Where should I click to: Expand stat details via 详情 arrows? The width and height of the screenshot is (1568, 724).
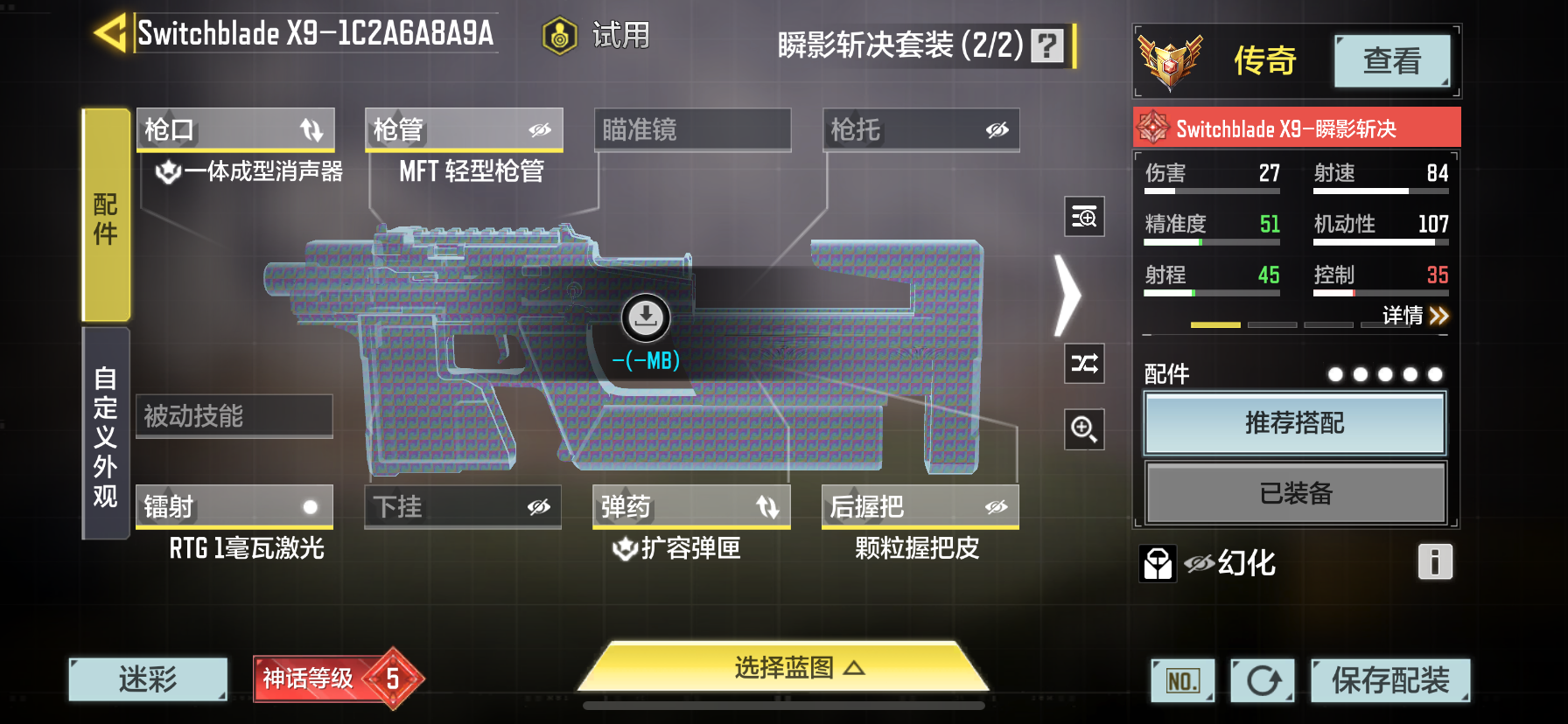(1416, 316)
